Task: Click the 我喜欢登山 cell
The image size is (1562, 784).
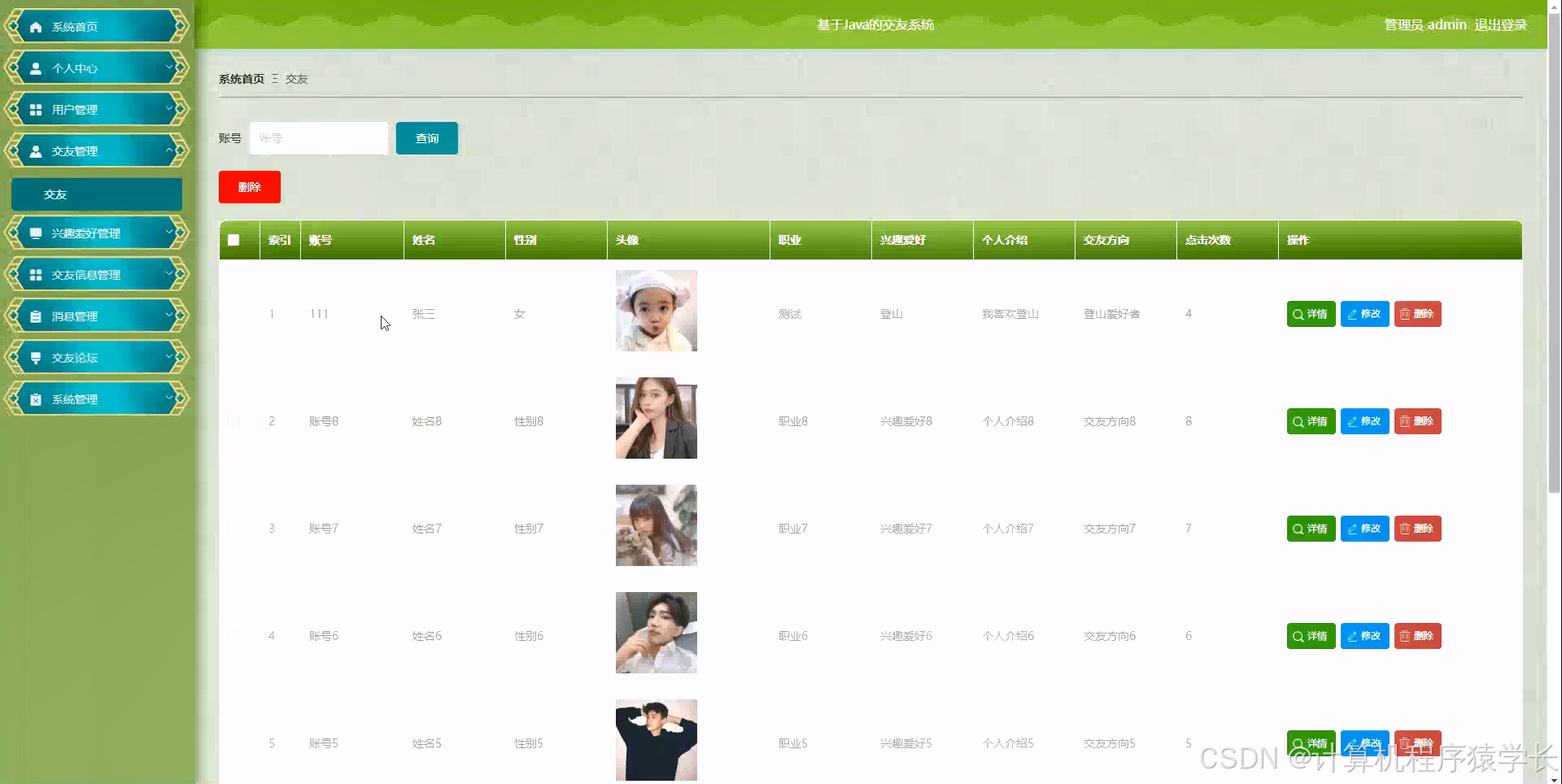Action: pyautogui.click(x=1010, y=314)
